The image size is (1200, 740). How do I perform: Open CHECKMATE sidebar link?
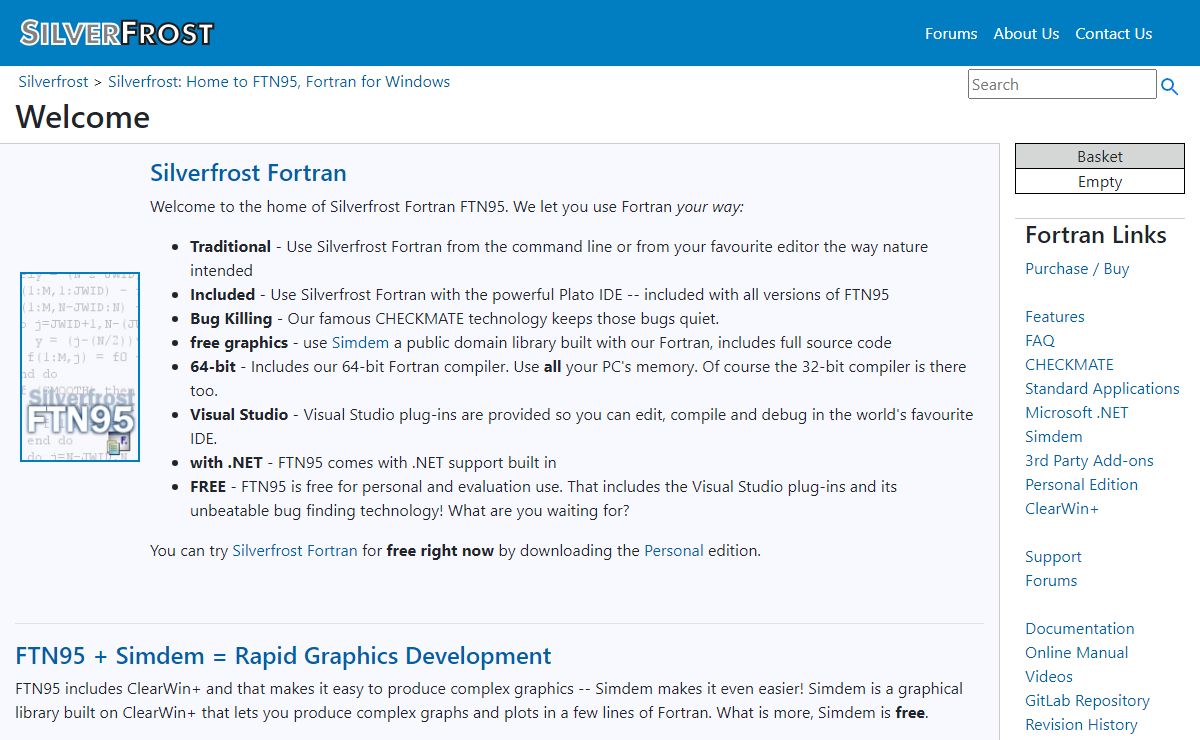1069,364
